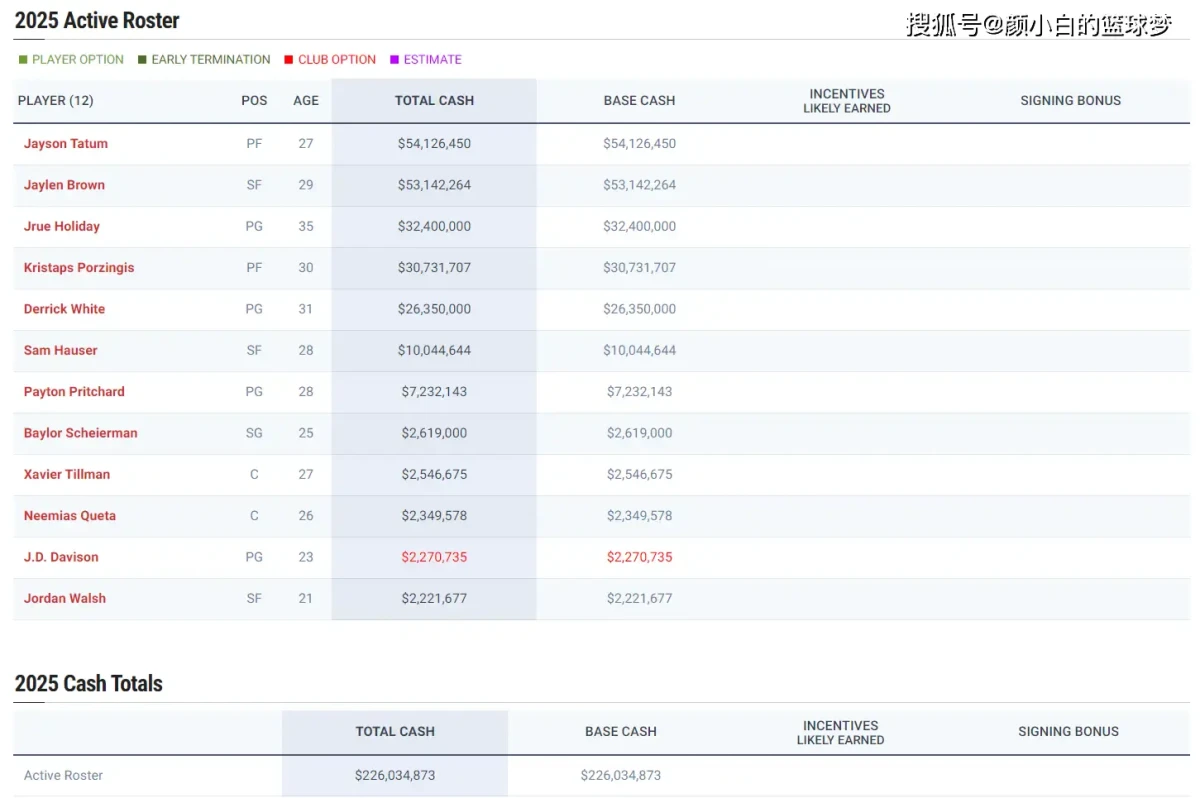Click Payton Pritchard's name
This screenshot has width=1200, height=798.
[74, 392]
